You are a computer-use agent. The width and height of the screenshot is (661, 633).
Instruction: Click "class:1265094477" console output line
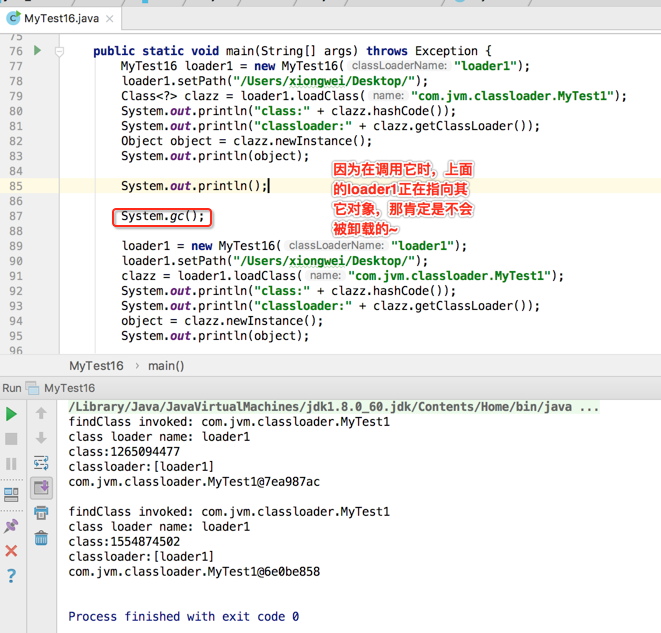124,452
